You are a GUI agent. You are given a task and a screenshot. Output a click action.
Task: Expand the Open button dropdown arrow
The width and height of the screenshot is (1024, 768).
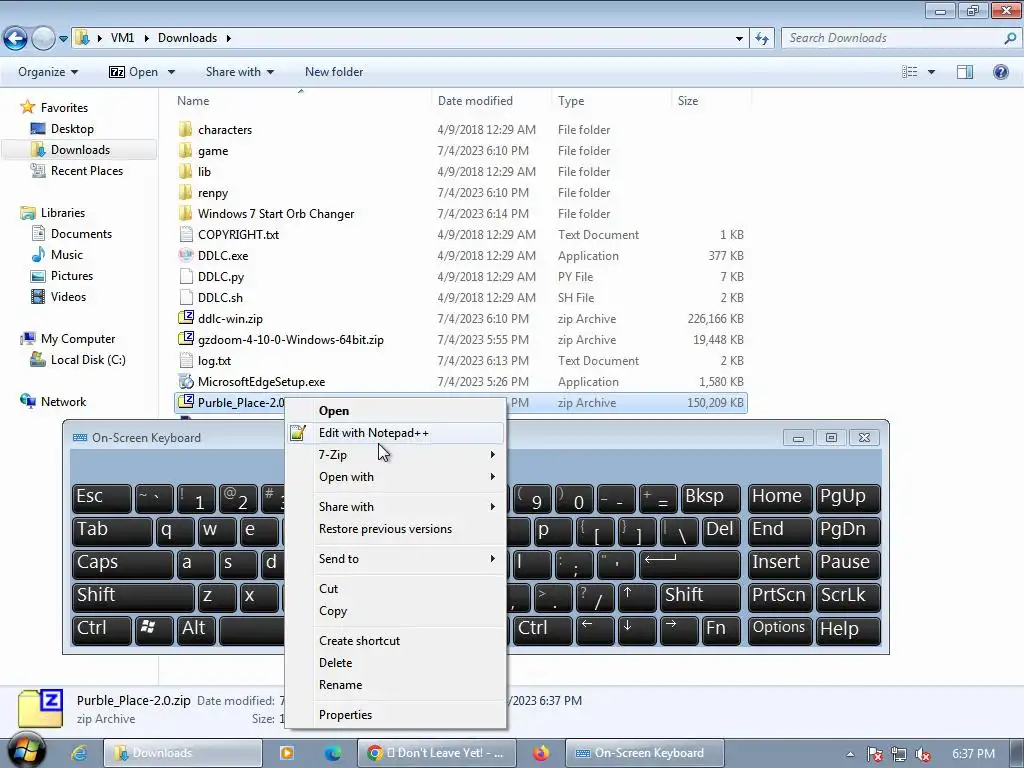(x=171, y=72)
